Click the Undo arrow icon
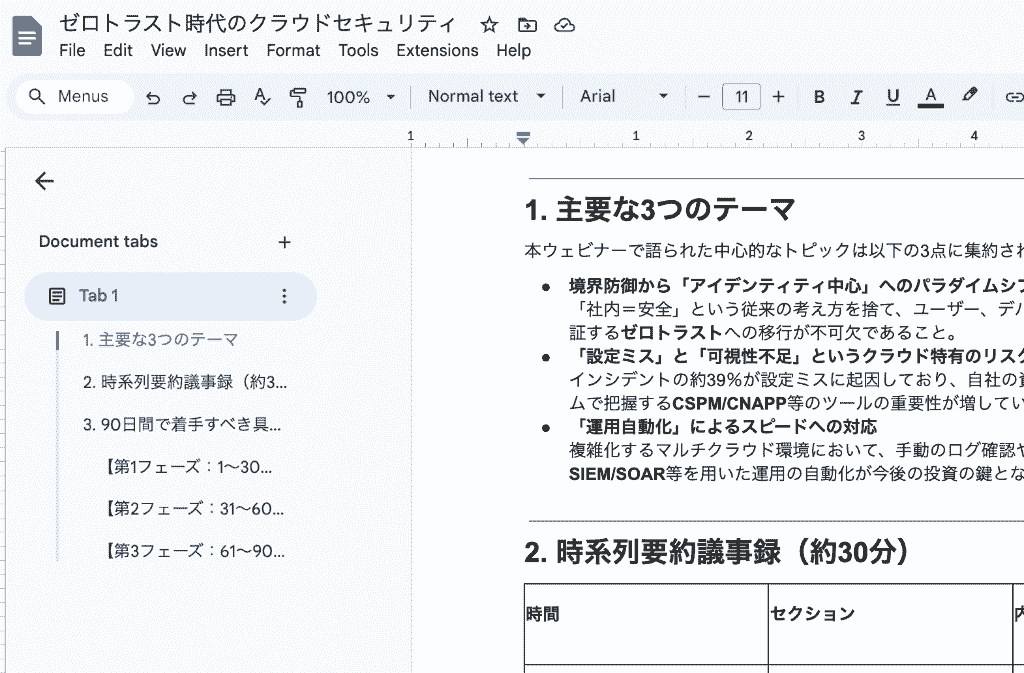1024x673 pixels. coord(153,97)
